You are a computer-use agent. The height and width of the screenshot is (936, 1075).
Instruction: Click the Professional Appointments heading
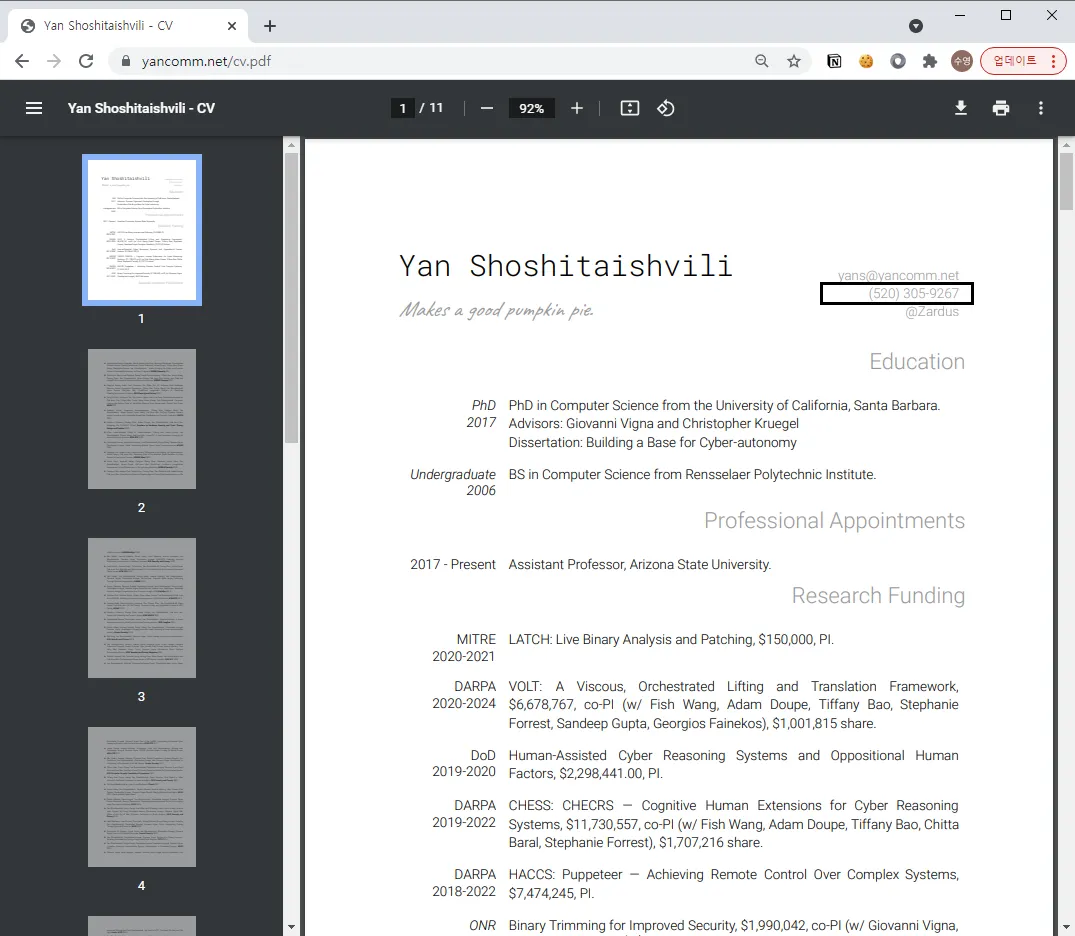(x=834, y=520)
